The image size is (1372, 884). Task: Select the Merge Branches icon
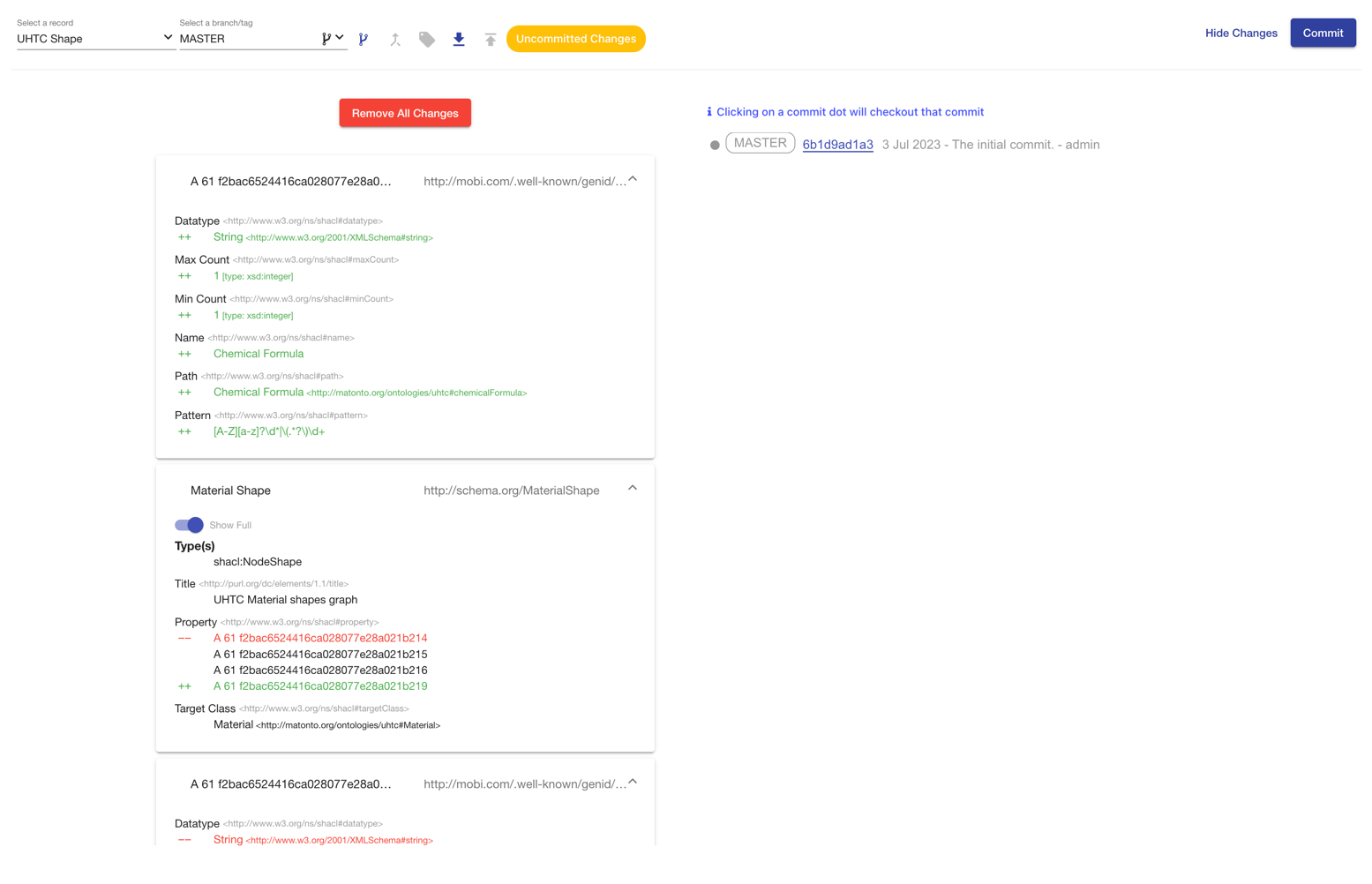(x=395, y=39)
